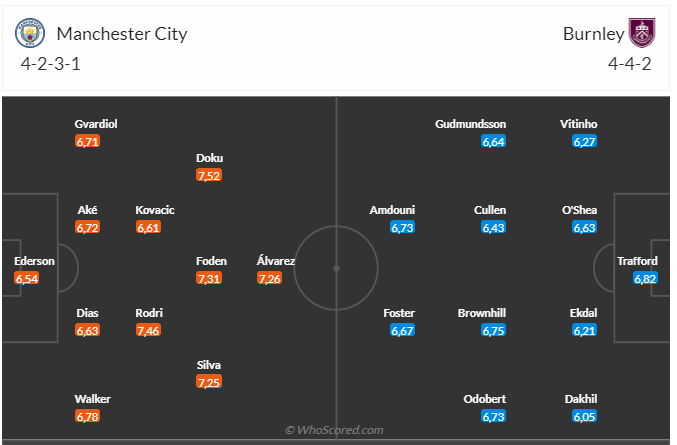Open the WhoScored.com watermark link
Screen dimensions: 677x445
pyautogui.click(x=334, y=430)
